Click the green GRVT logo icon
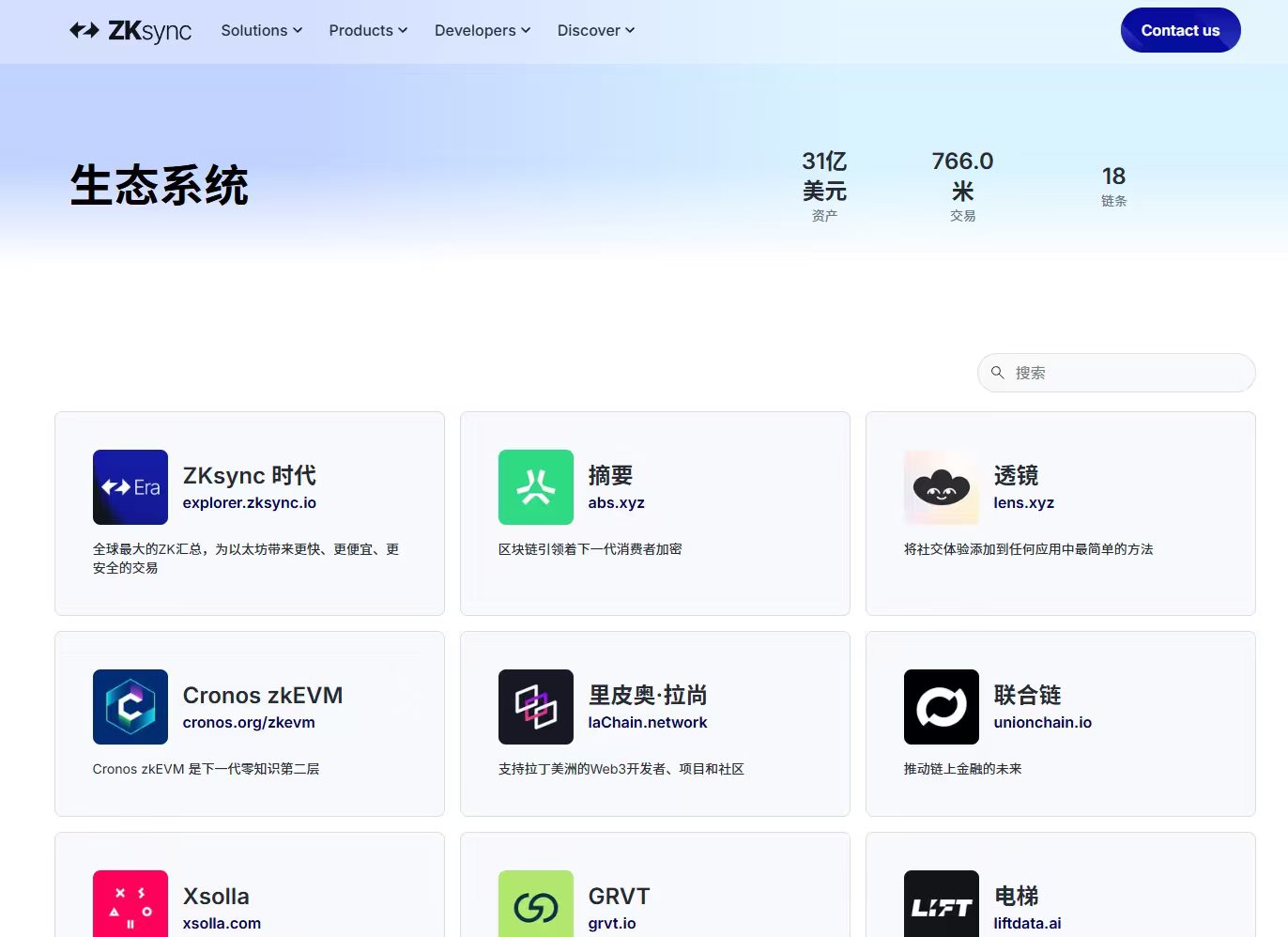This screenshot has height=937, width=1288. coord(536,904)
